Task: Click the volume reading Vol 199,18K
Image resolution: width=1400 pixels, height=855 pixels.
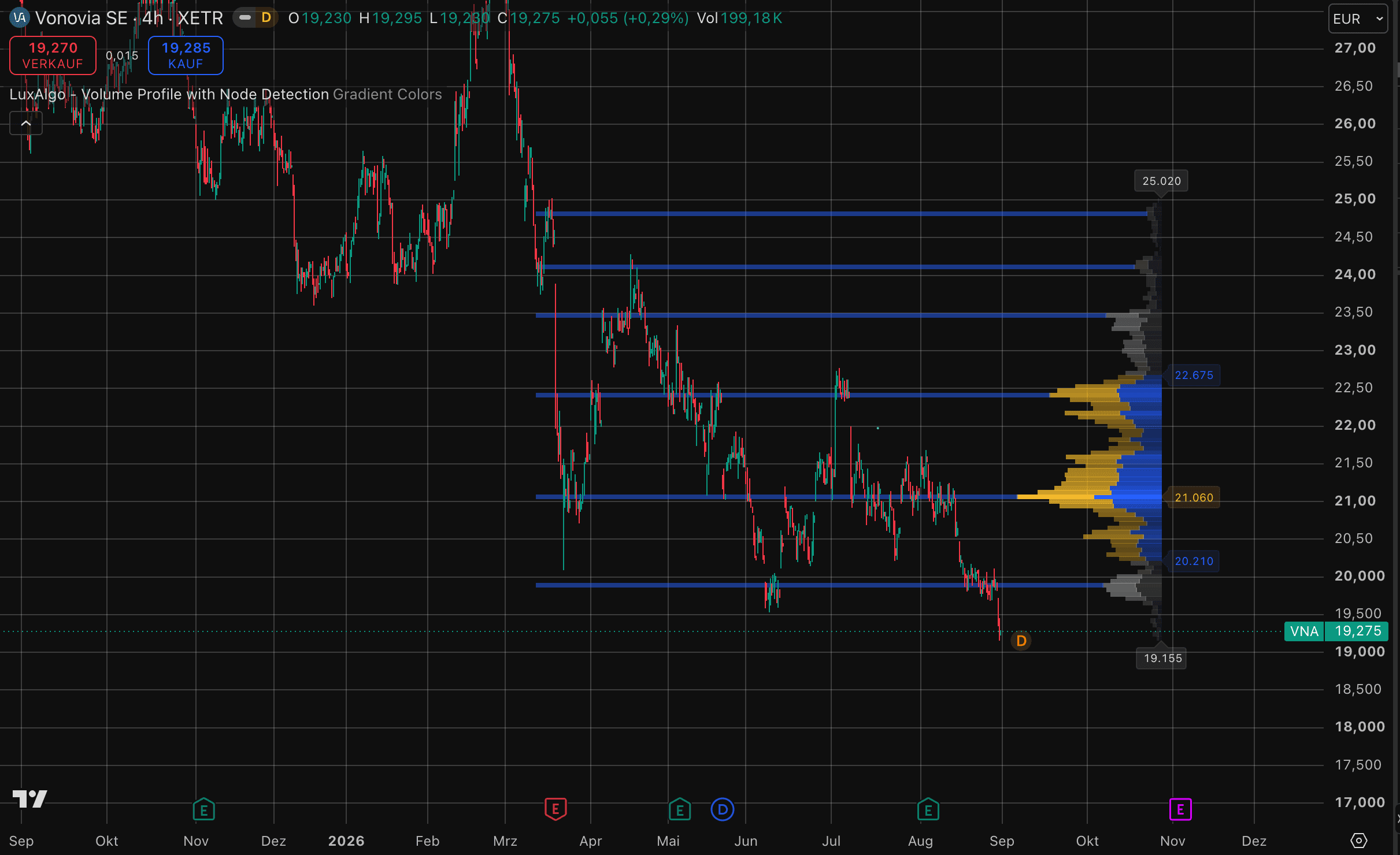Action: [x=739, y=18]
